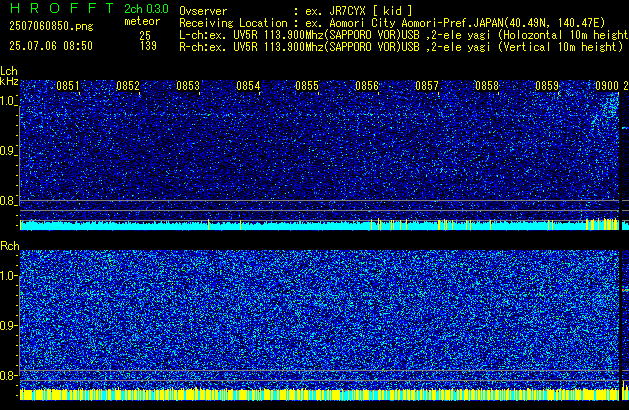
Task: Click the Ovserver line with JR7CYX
Action: point(296,11)
